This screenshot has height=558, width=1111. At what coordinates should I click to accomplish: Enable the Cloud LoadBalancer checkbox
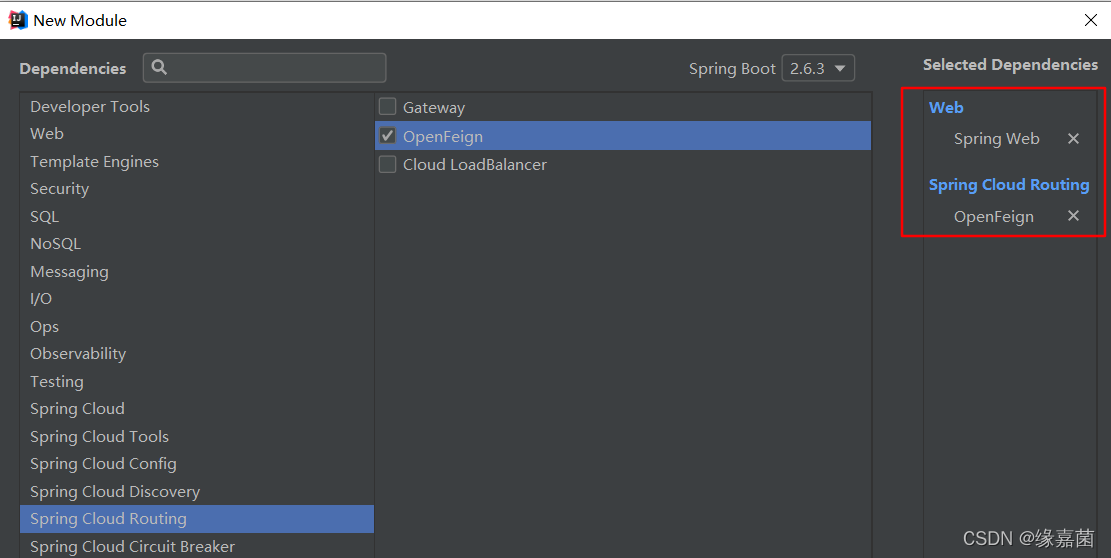(x=388, y=164)
